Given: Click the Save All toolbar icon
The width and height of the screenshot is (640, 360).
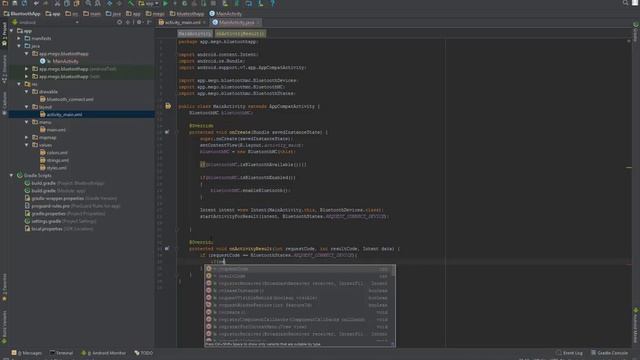Looking at the screenshot, I should tap(15, 3).
